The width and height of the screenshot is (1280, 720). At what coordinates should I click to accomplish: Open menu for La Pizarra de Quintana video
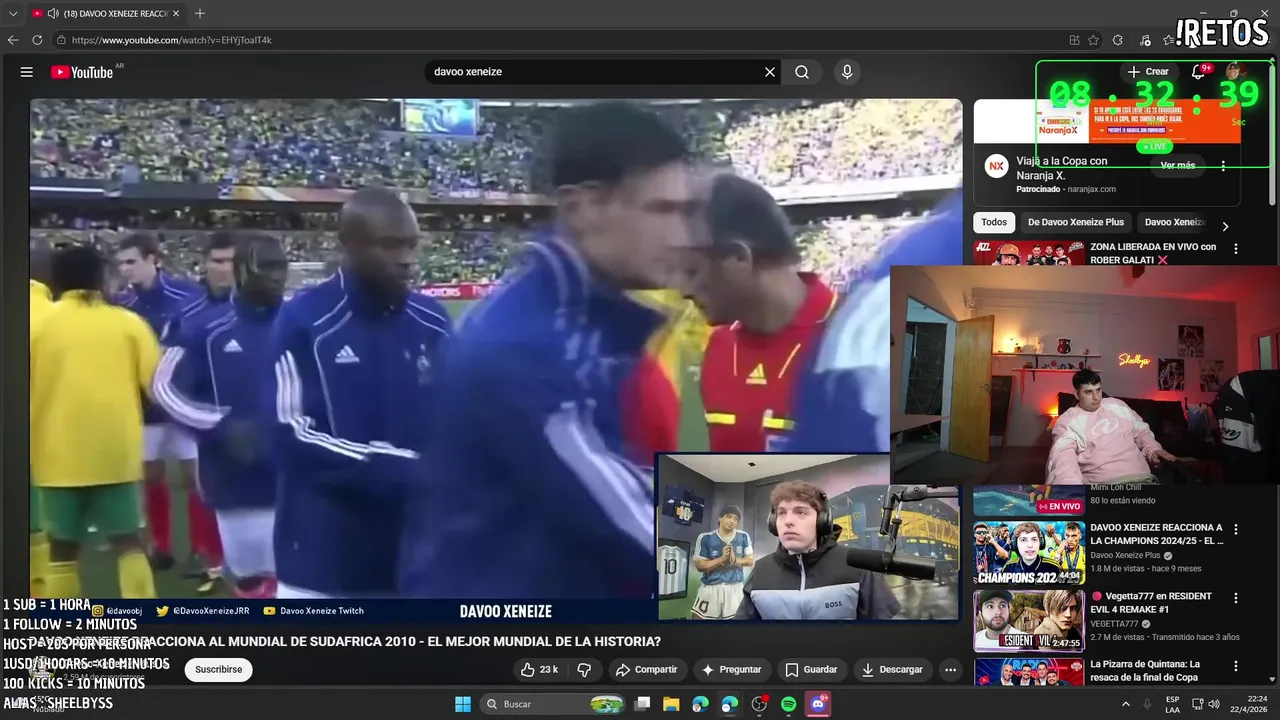pyautogui.click(x=1236, y=667)
